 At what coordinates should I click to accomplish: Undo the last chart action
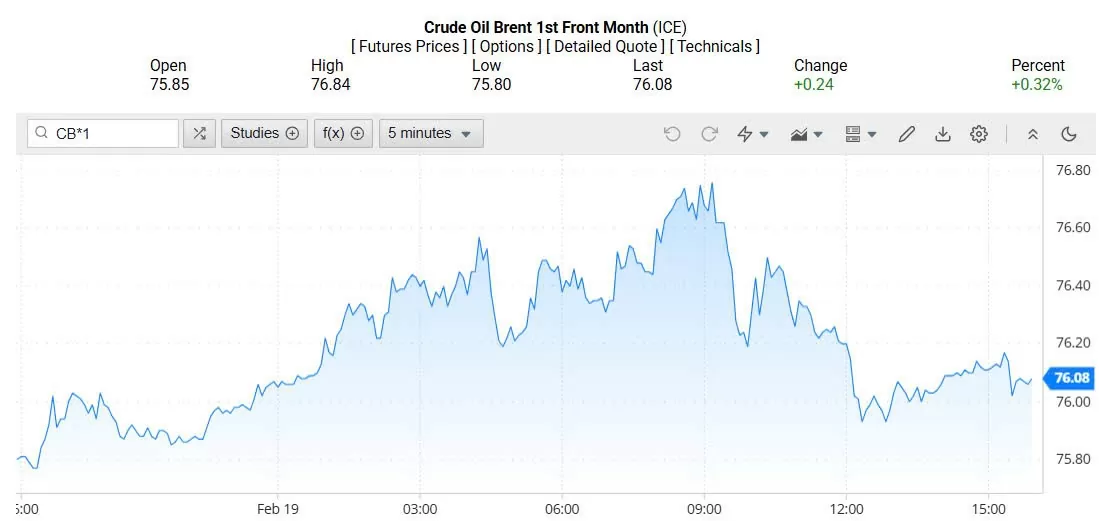pyautogui.click(x=672, y=134)
